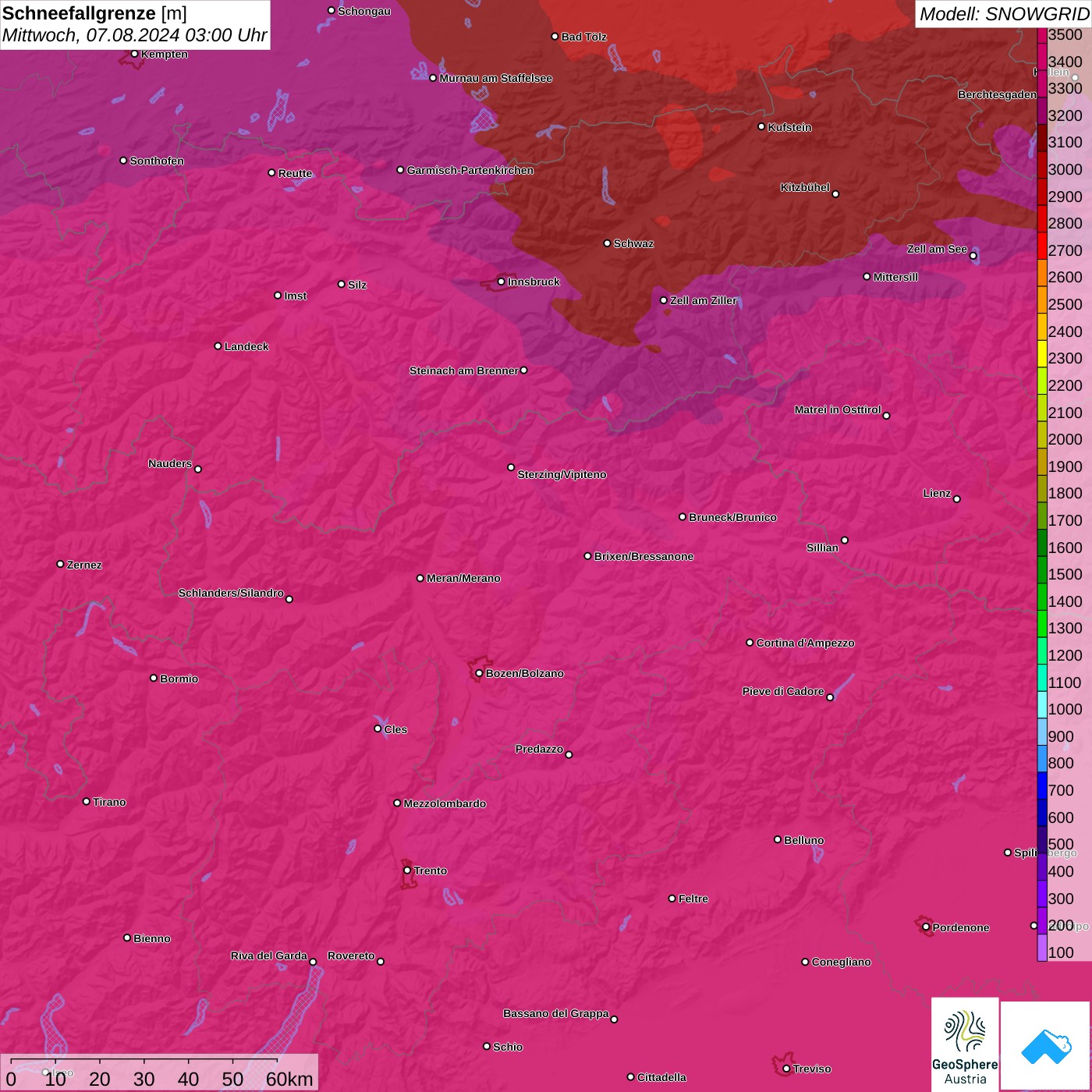Click the "Kitzbühel" town label
The width and height of the screenshot is (1092, 1092).
805,187
